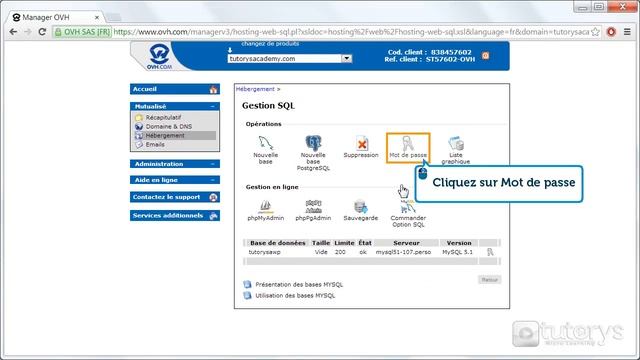Viewport: 640px width, 360px height.
Task: Close the Manager OVH tab
Action: 97,18
